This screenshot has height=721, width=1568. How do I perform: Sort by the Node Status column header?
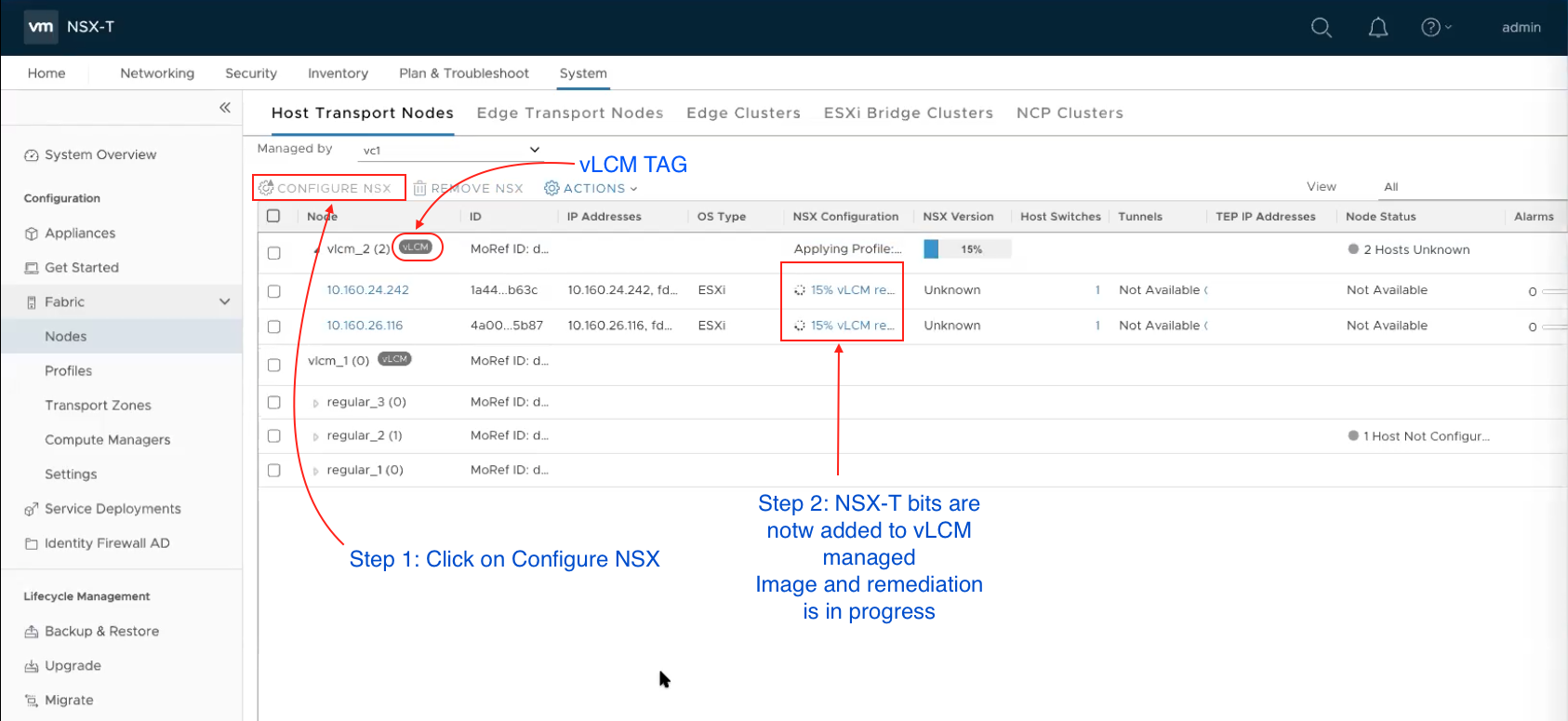tap(1380, 217)
